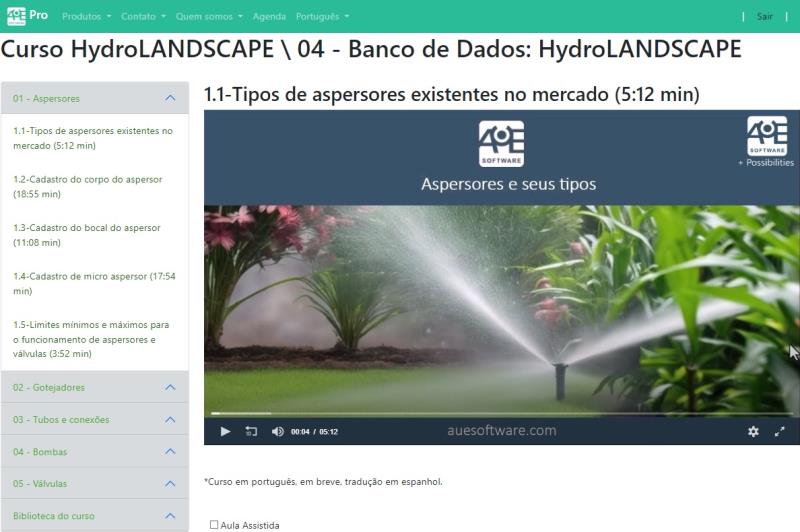Expand the 05 - Válvulas section chevron
Screen dimensions: 800x532
pos(170,484)
